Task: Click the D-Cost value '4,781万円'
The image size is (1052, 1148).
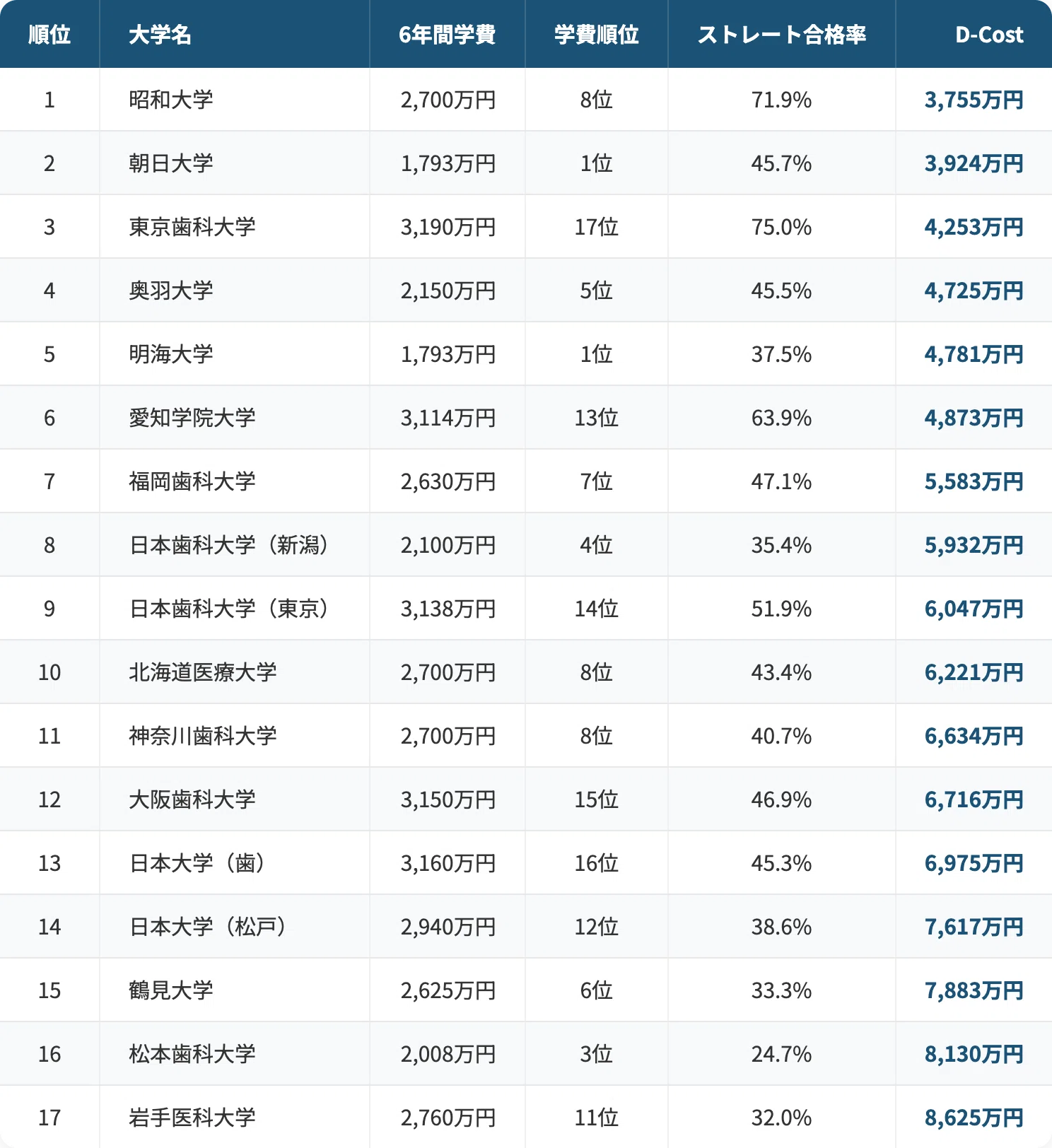Action: click(974, 354)
